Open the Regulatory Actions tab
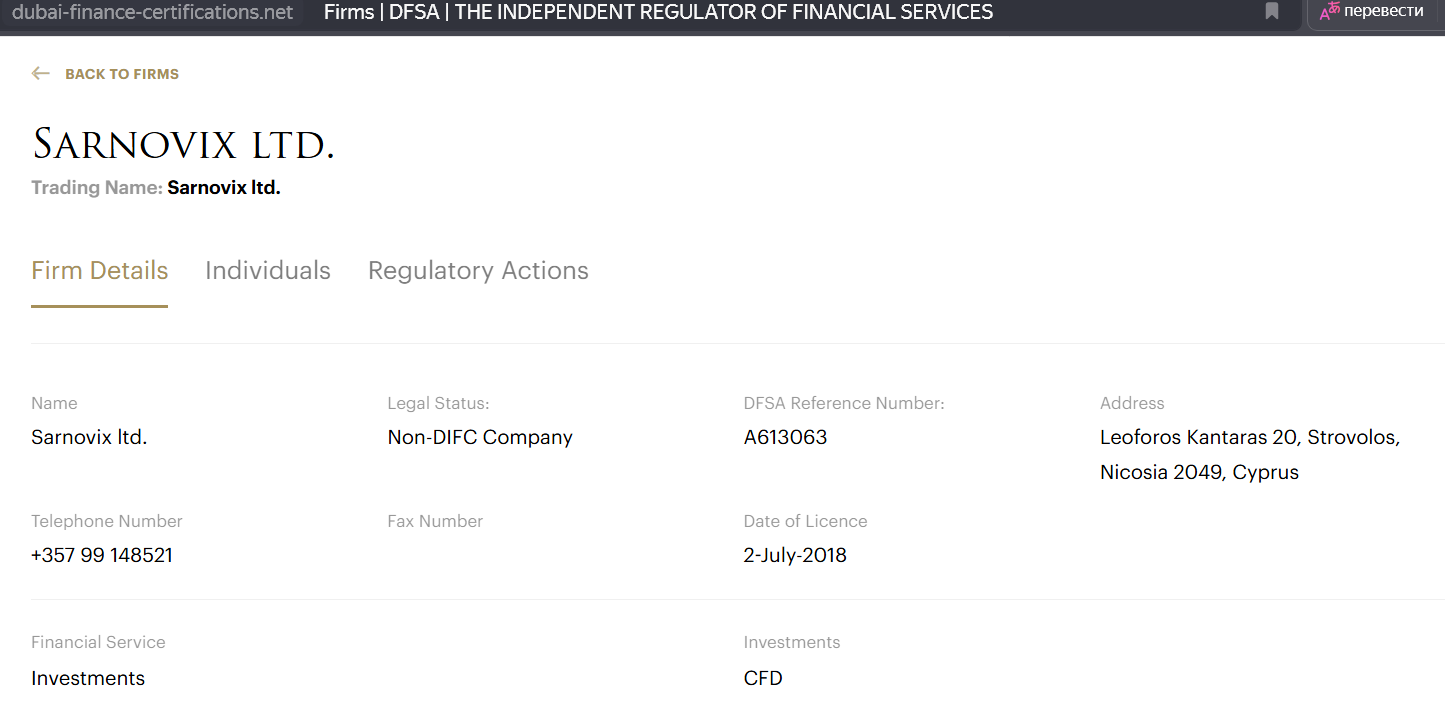The height and width of the screenshot is (720, 1445). (478, 271)
